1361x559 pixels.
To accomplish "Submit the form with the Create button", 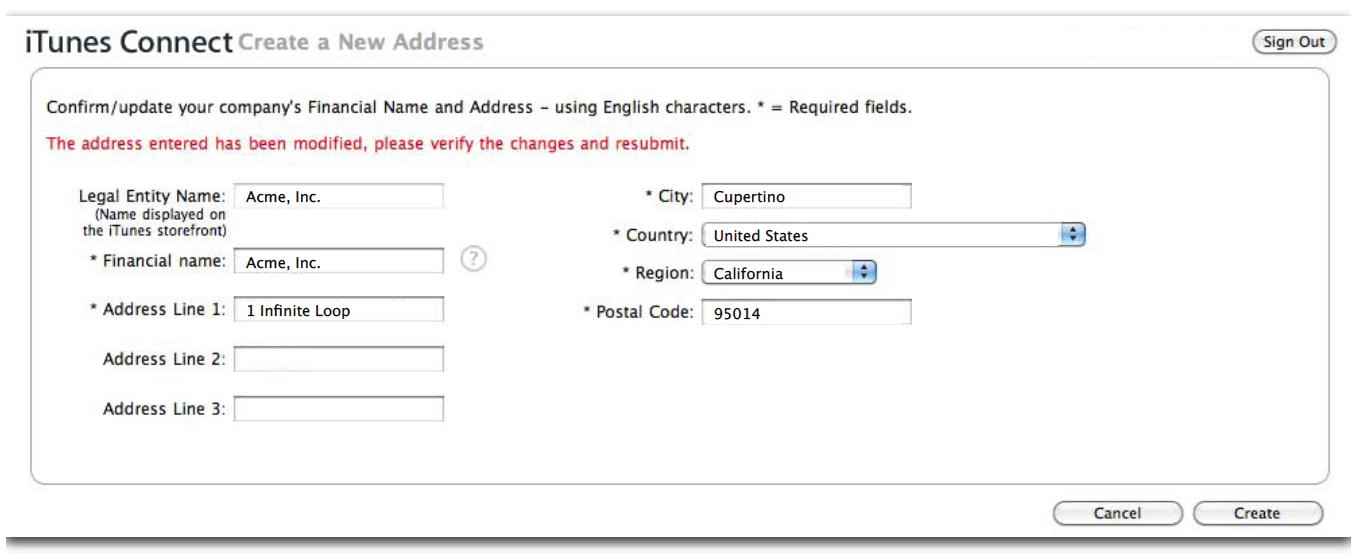I will tap(1257, 513).
